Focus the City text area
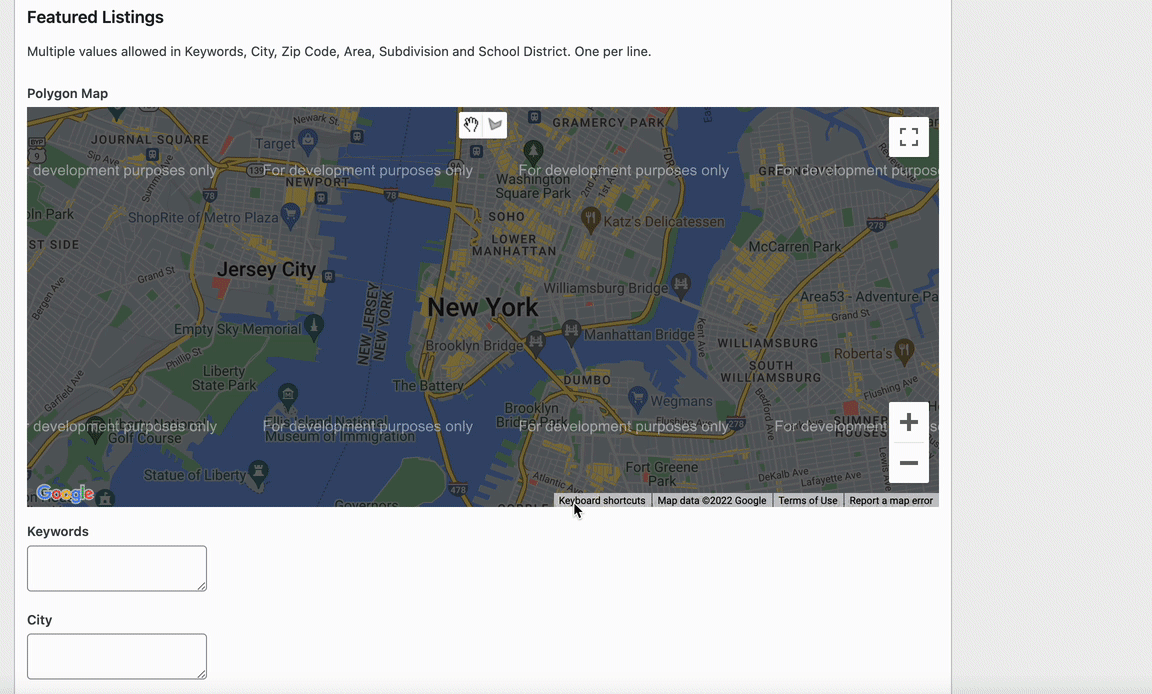1152x694 pixels. (117, 657)
